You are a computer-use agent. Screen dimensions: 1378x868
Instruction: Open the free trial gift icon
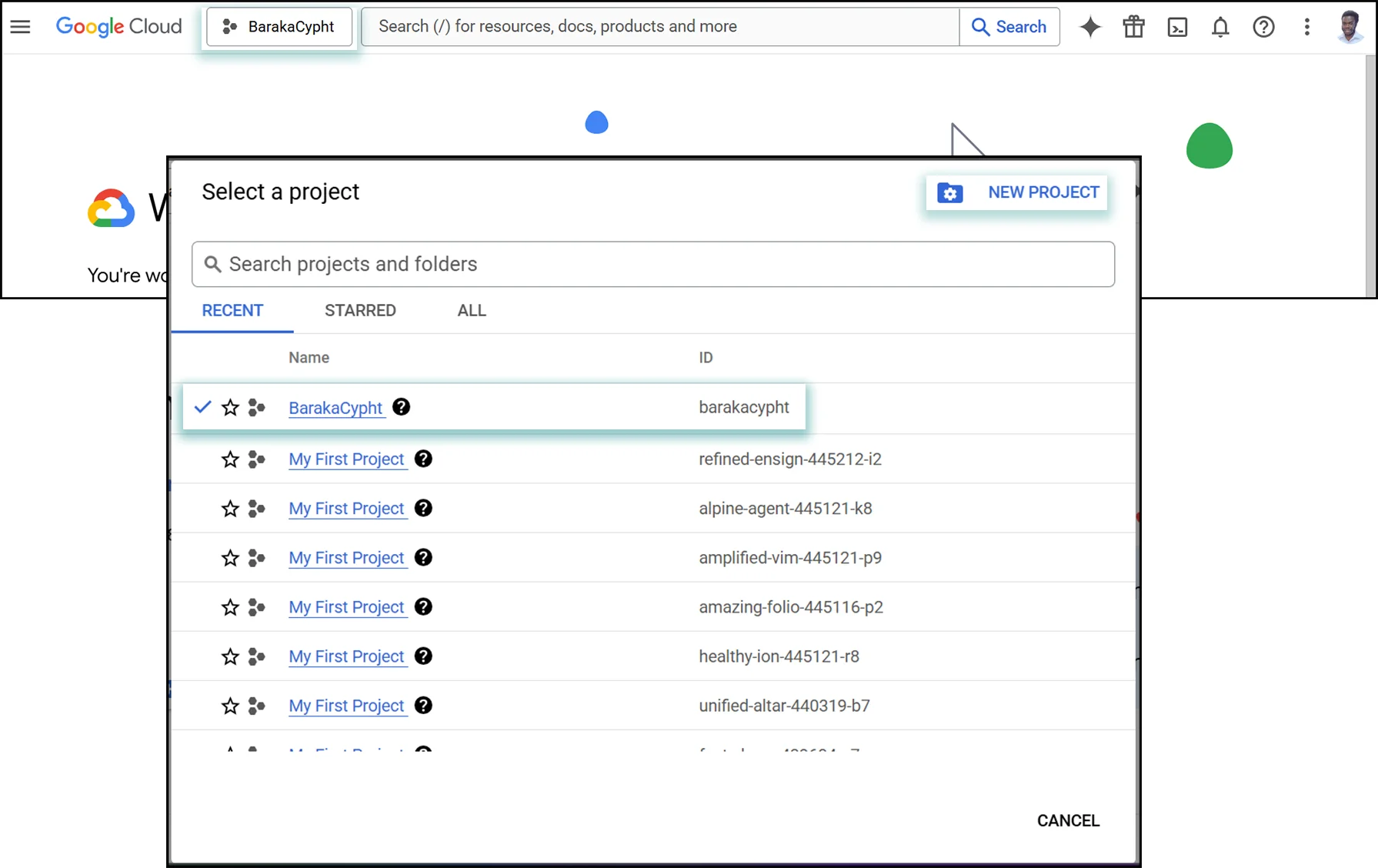click(1133, 27)
